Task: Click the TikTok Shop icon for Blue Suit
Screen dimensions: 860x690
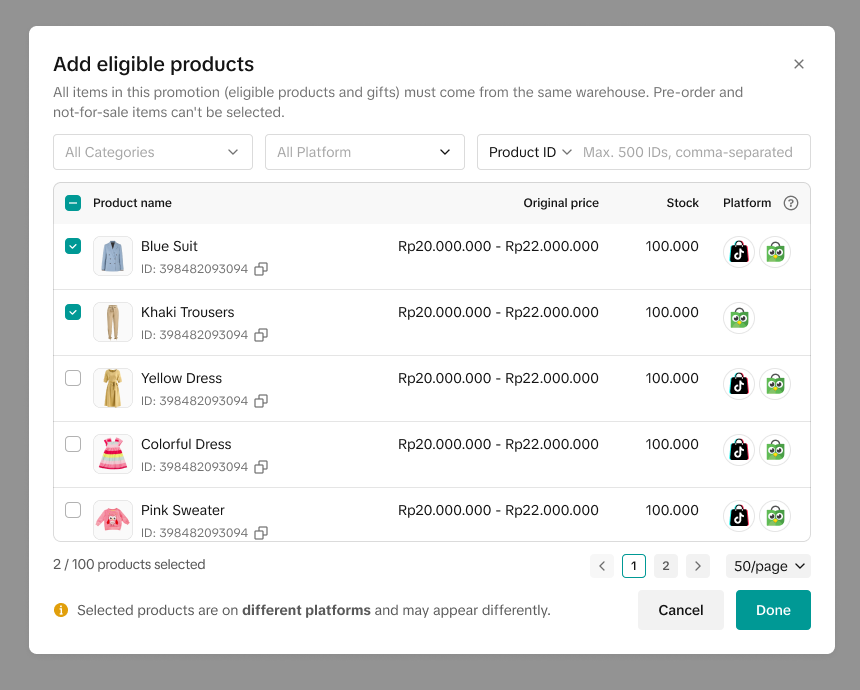Action: 738,252
